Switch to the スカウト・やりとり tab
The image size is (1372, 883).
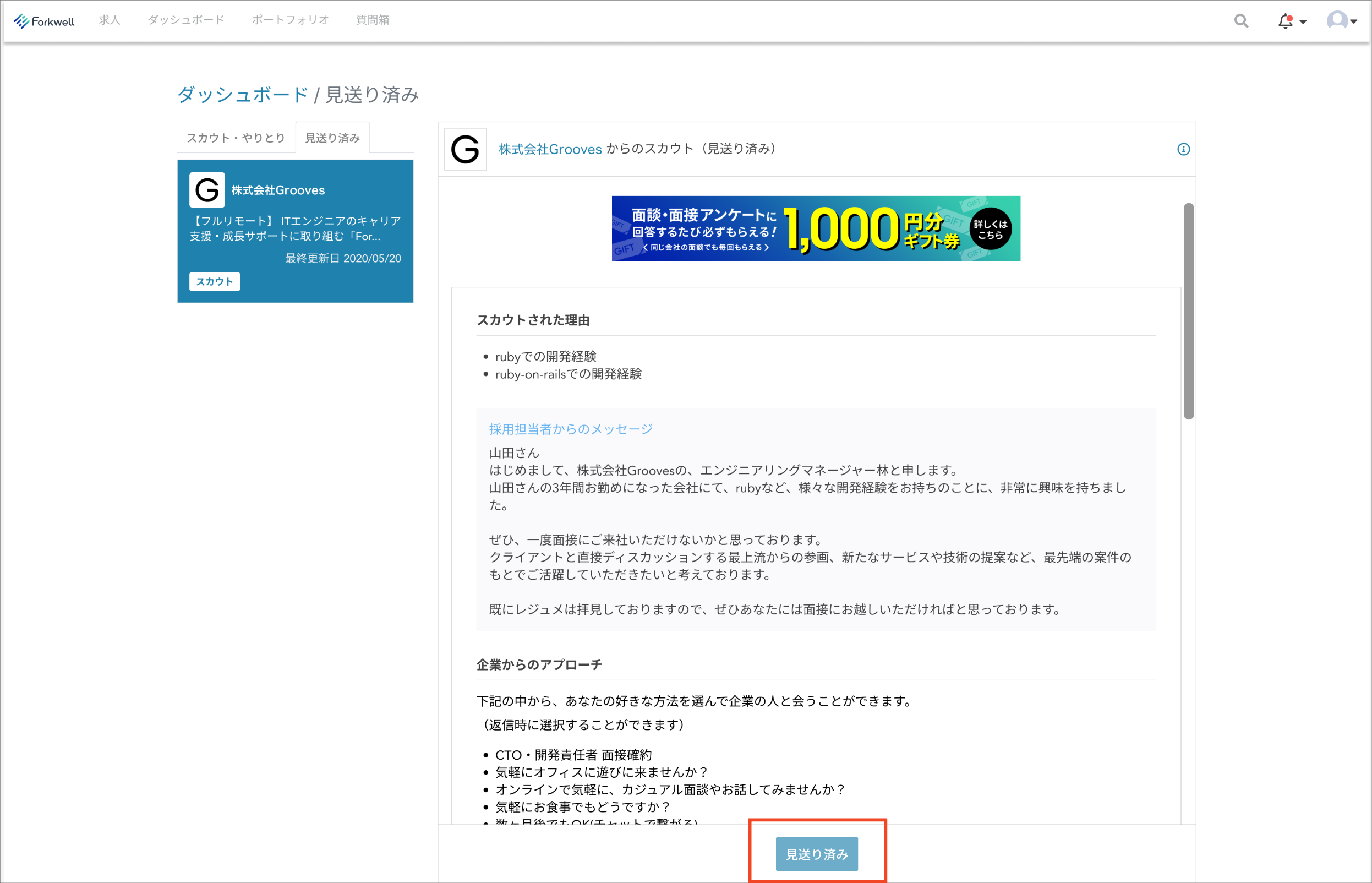(x=236, y=138)
